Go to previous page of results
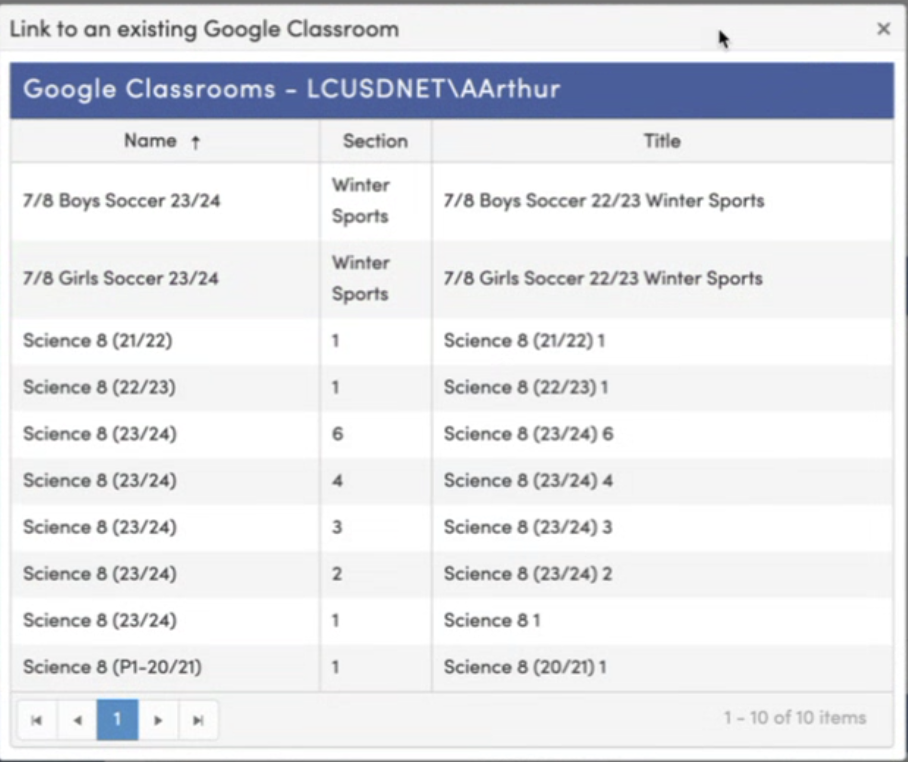Screen dimensions: 908x762 click(77, 720)
